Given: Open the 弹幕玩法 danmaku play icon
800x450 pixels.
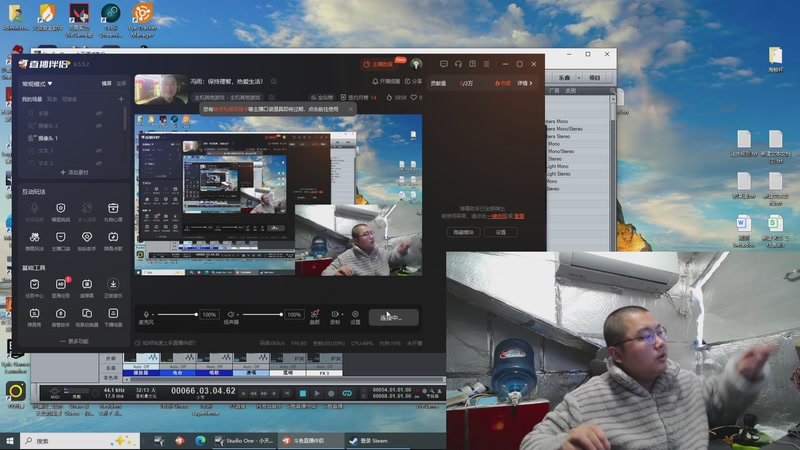Looking at the screenshot, I should (34, 237).
